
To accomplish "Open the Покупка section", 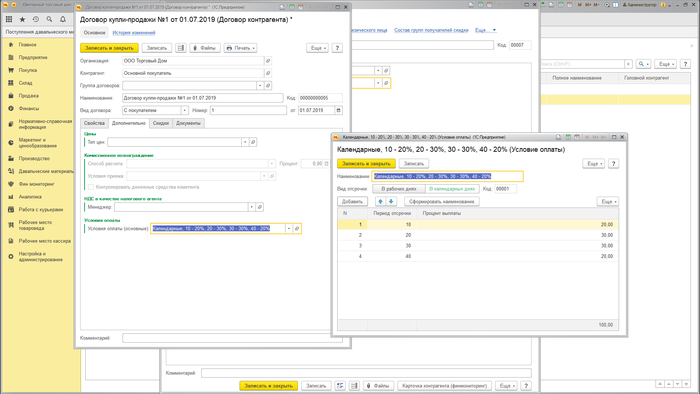I will pos(28,71).
